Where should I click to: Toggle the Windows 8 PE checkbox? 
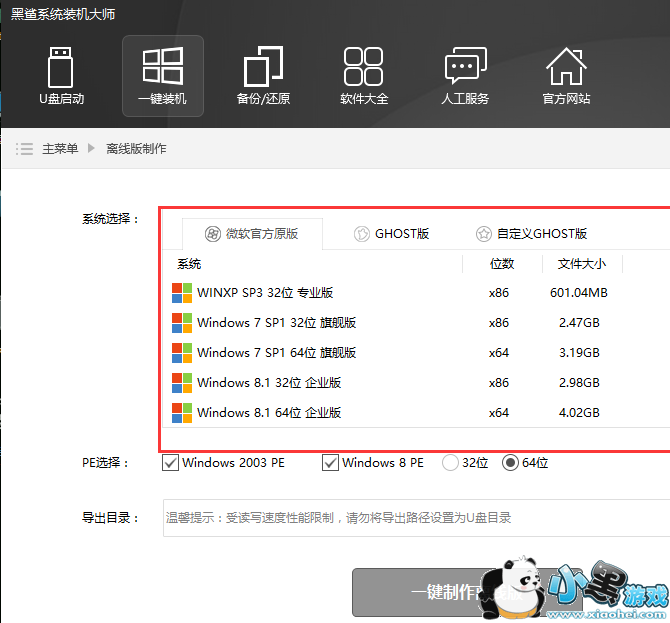(x=330, y=463)
